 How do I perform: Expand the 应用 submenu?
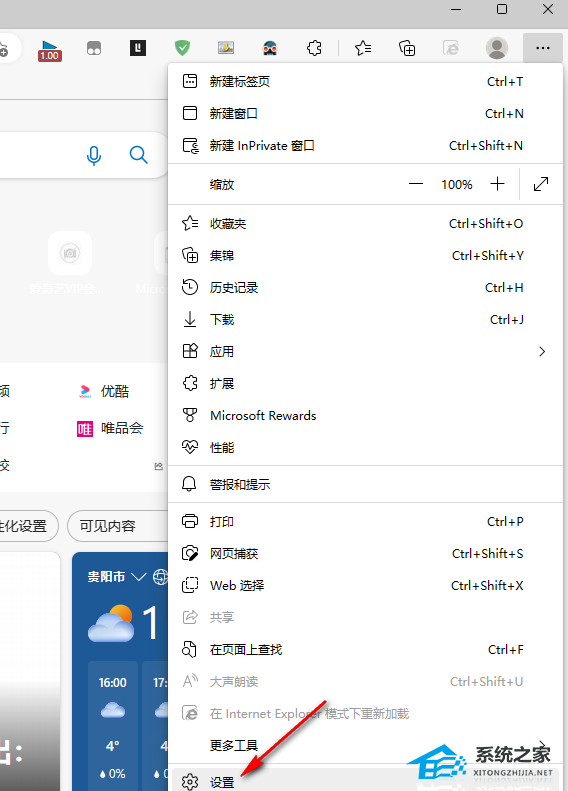[x=365, y=352]
